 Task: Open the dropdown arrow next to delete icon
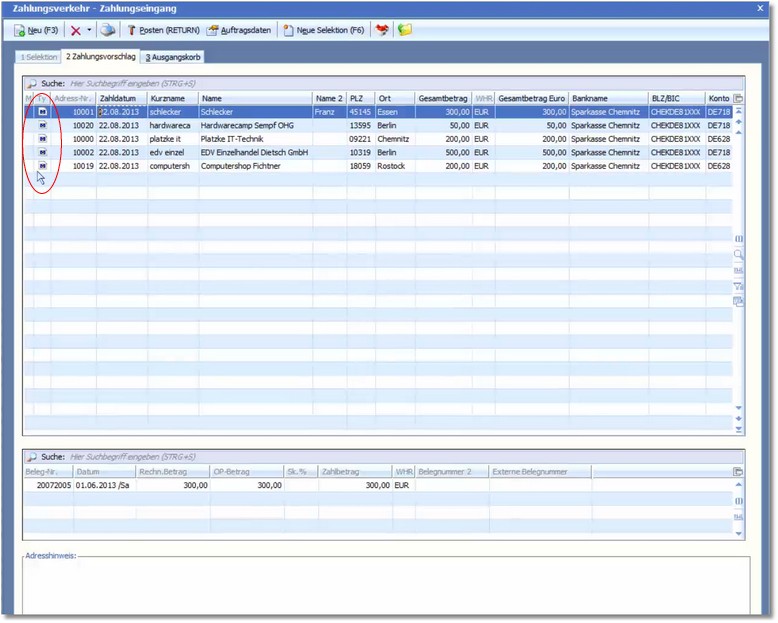[x=90, y=31]
